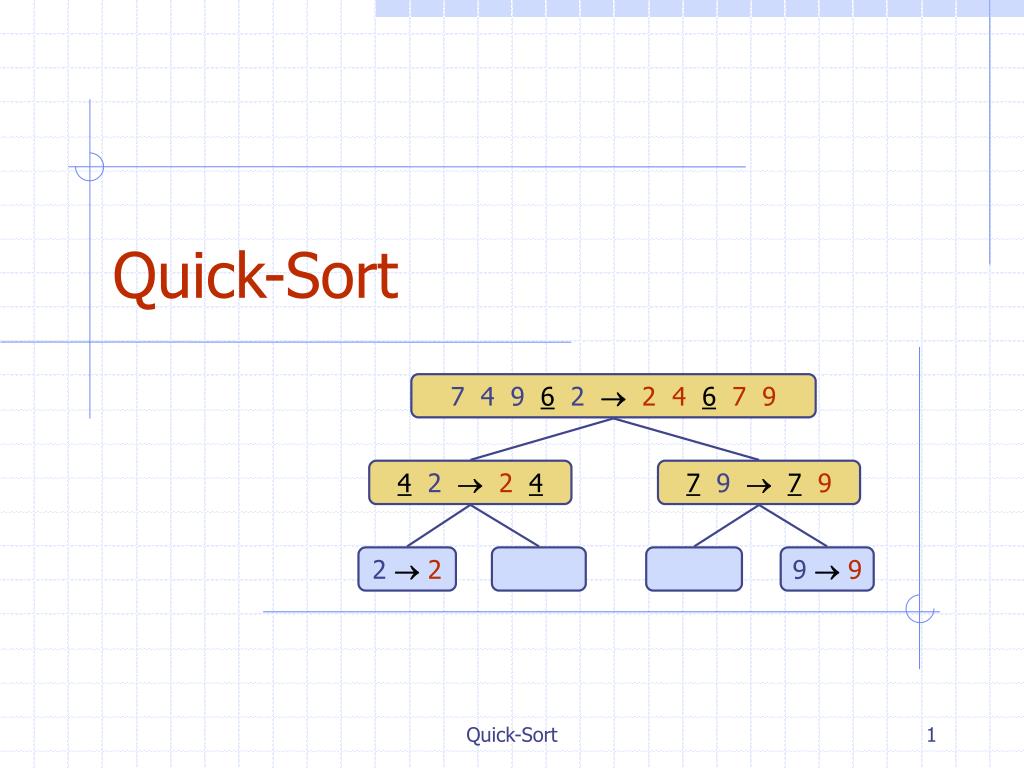The image size is (1024, 768).
Task: Click the leaf node "9 → 9"
Action: coord(827,568)
